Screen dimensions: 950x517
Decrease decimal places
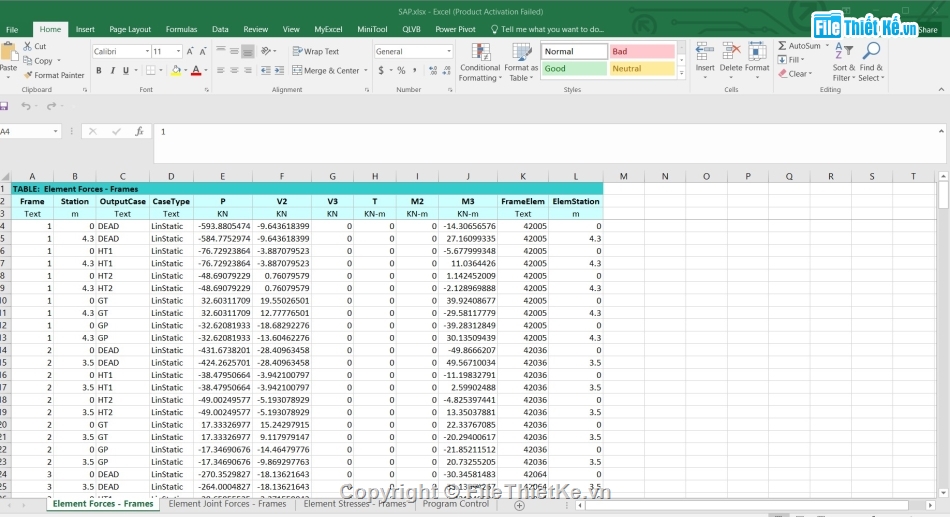click(x=447, y=70)
